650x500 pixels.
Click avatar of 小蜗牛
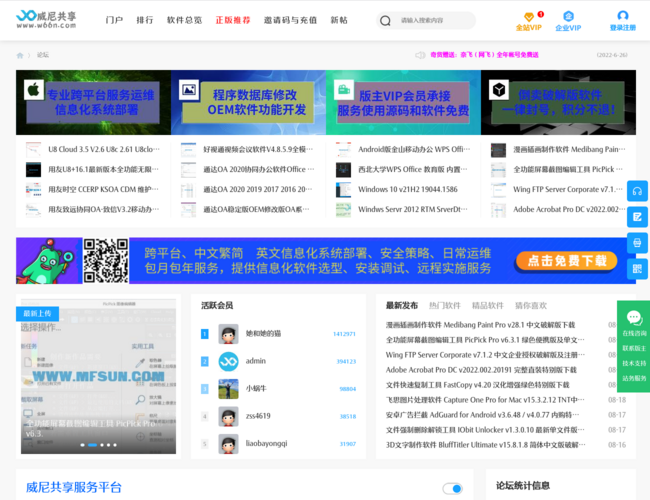(228, 389)
